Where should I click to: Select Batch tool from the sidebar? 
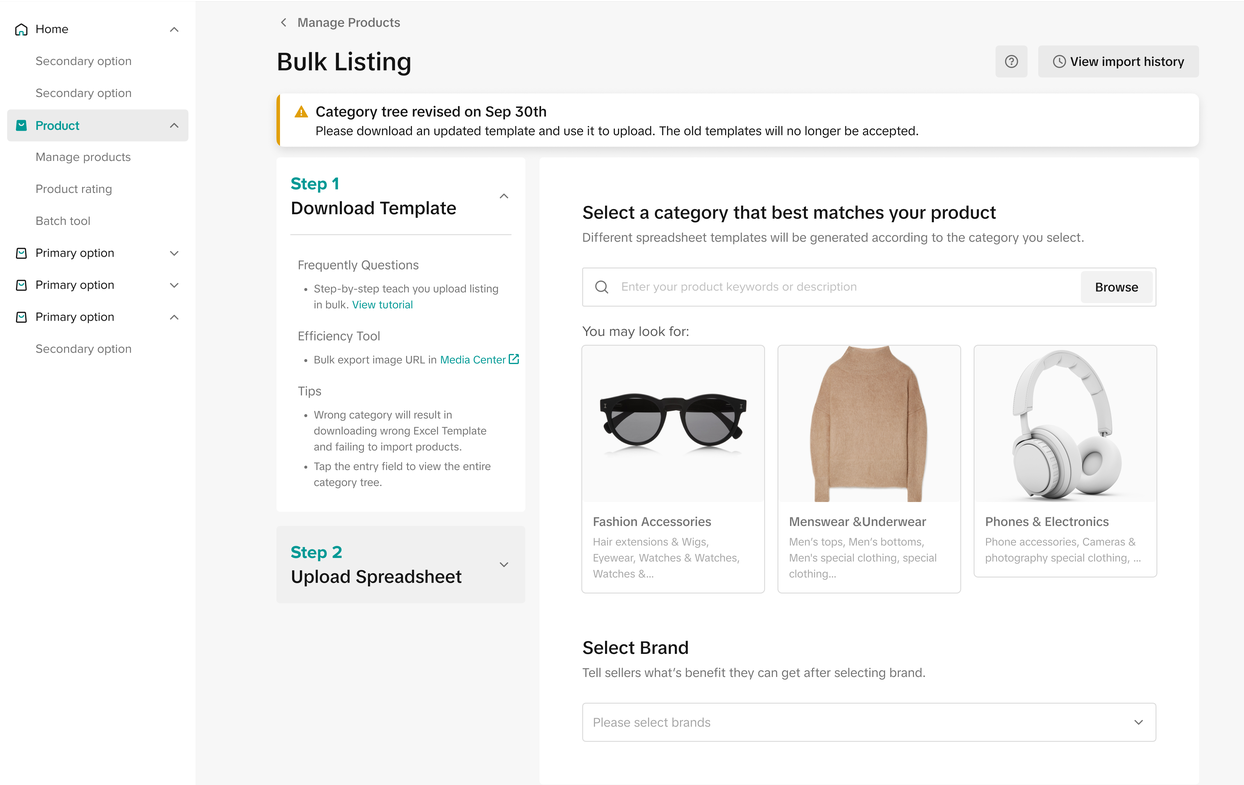coord(63,221)
